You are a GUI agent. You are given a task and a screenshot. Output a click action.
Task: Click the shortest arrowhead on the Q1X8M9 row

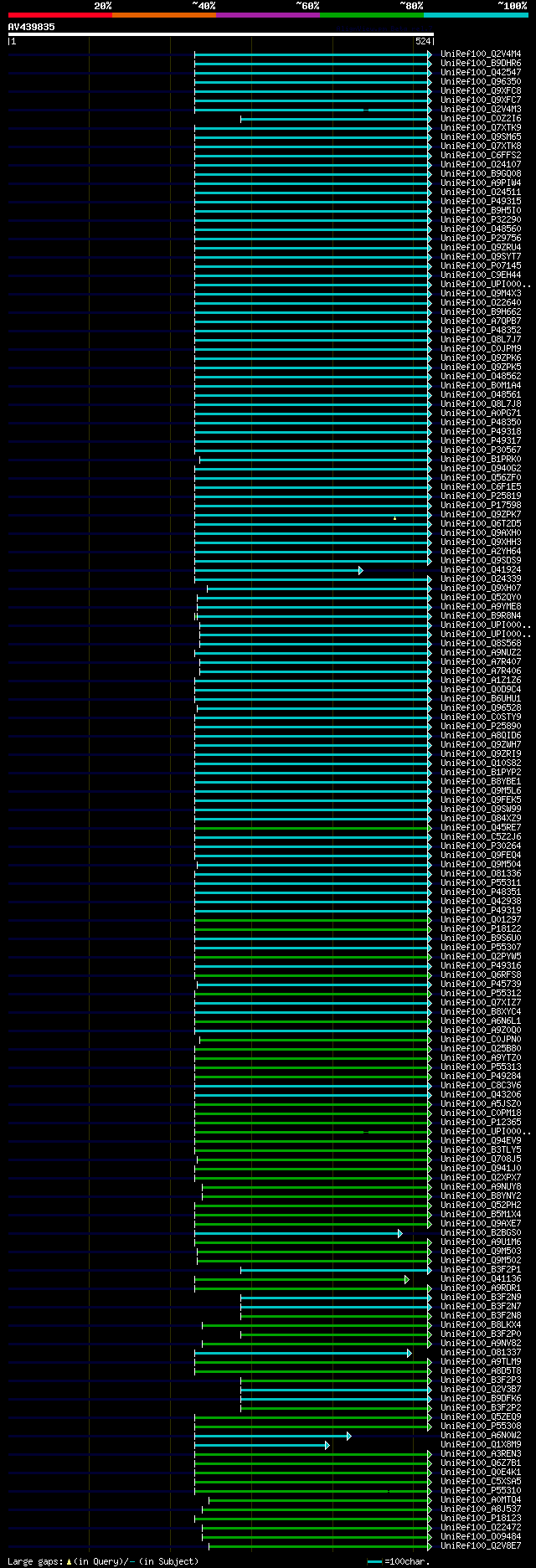point(327,1445)
